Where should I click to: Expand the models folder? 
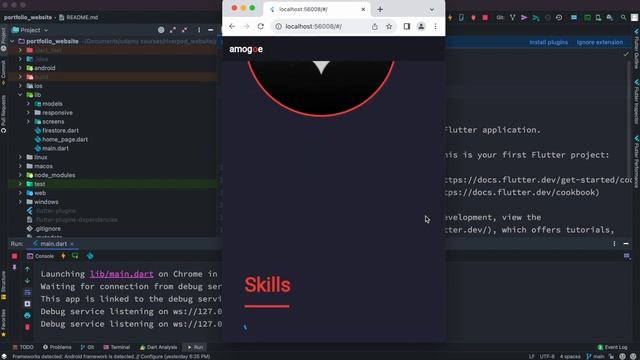click(x=28, y=104)
